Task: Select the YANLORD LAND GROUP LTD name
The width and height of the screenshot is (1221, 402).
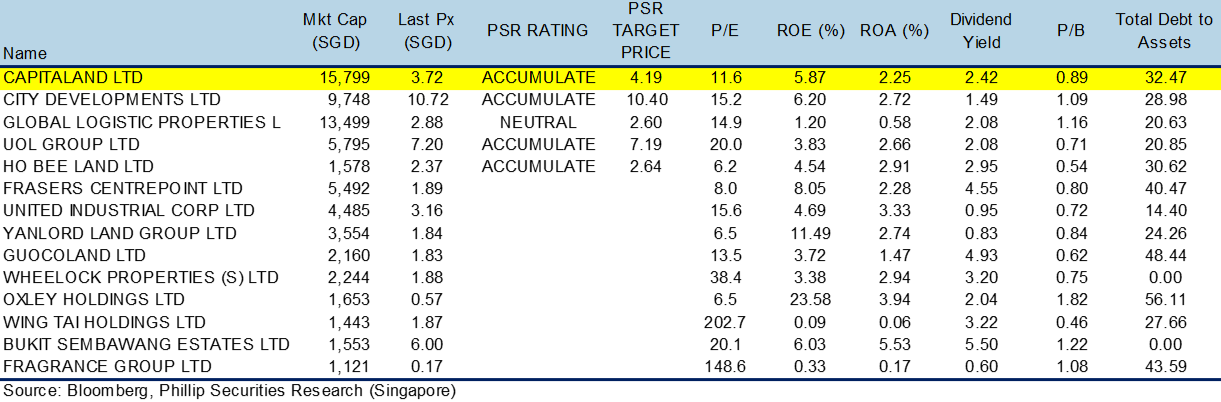Action: coord(120,233)
